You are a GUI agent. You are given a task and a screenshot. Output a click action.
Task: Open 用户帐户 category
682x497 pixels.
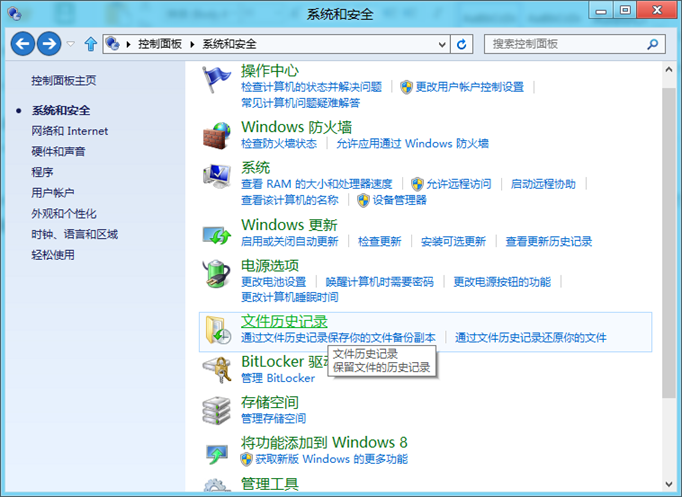[53, 193]
